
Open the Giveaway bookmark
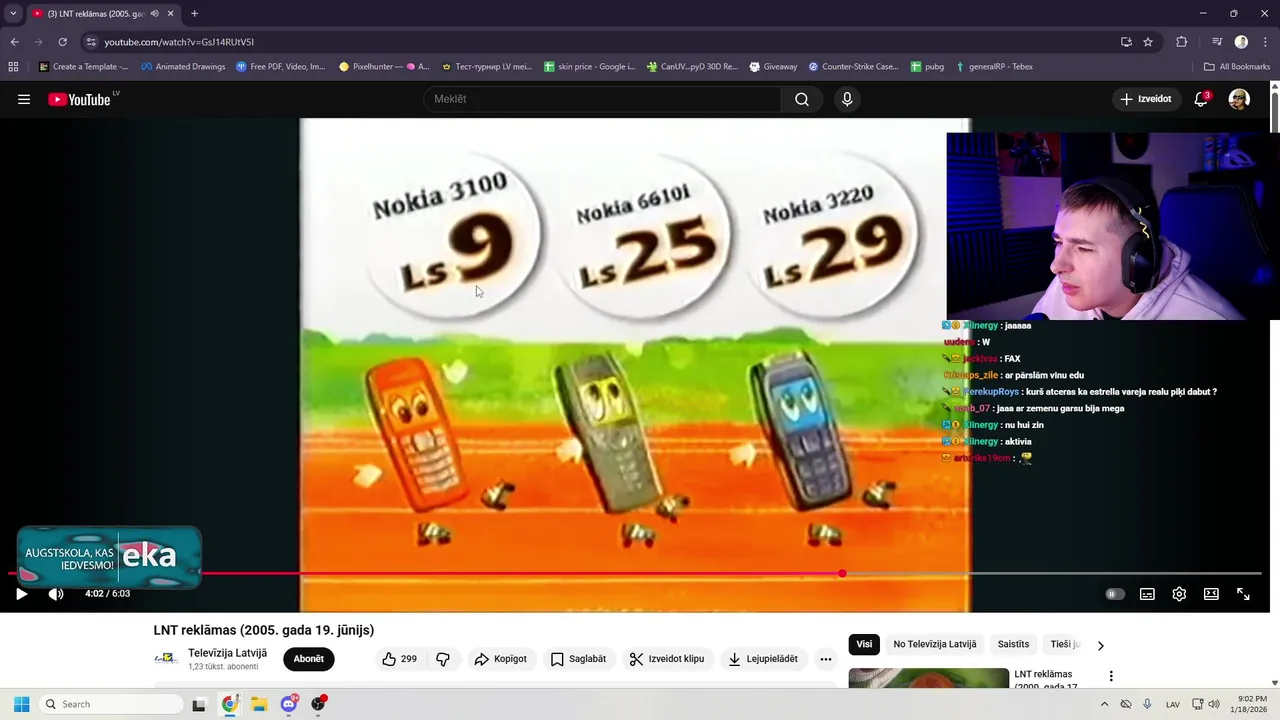(773, 67)
